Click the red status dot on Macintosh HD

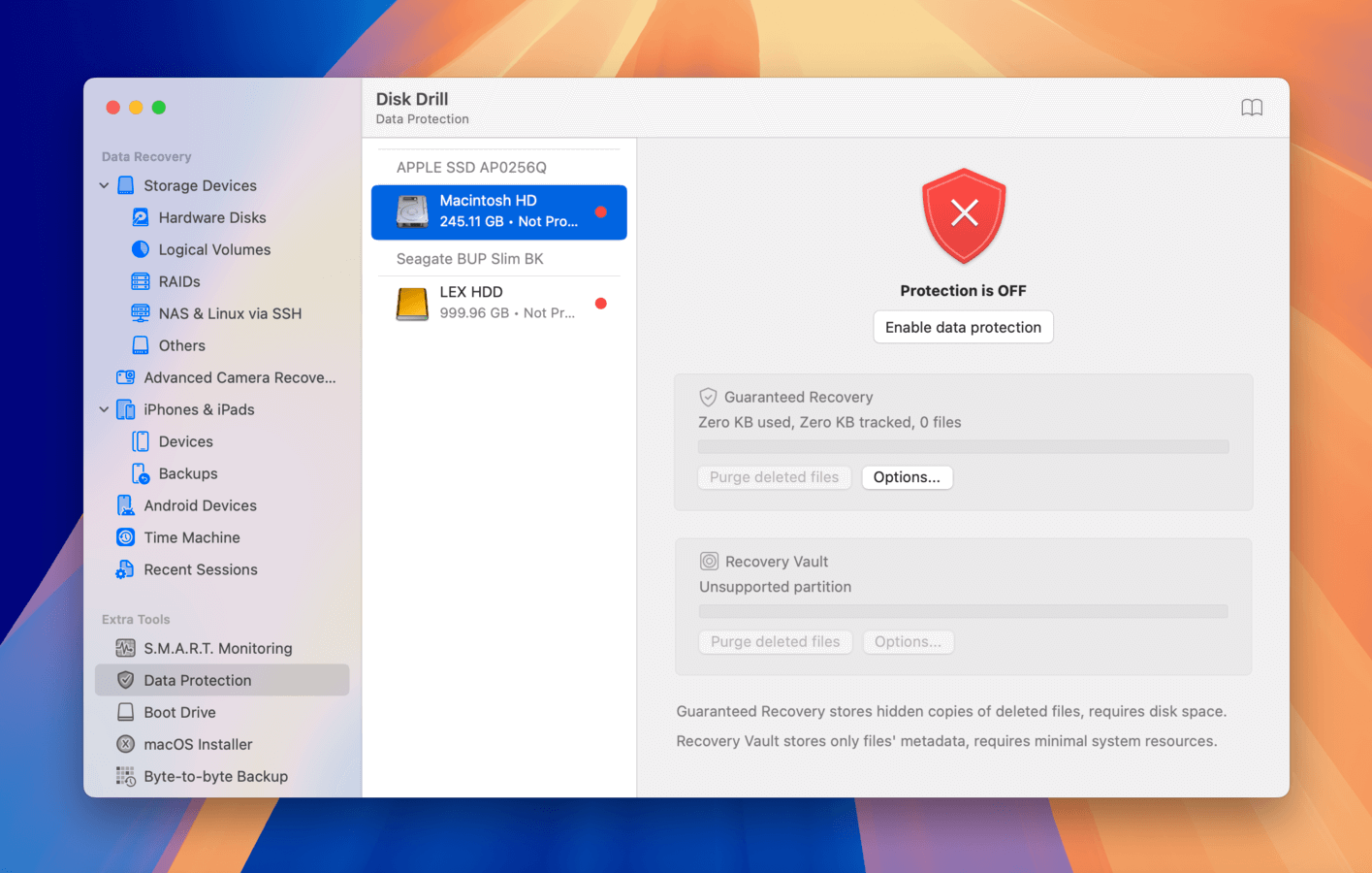coord(601,211)
